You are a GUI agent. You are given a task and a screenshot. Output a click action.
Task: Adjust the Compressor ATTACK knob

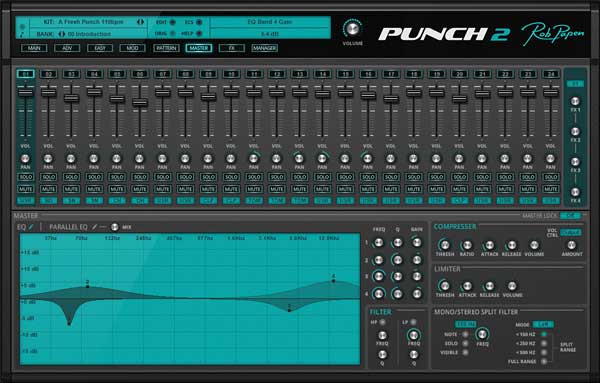coord(489,245)
